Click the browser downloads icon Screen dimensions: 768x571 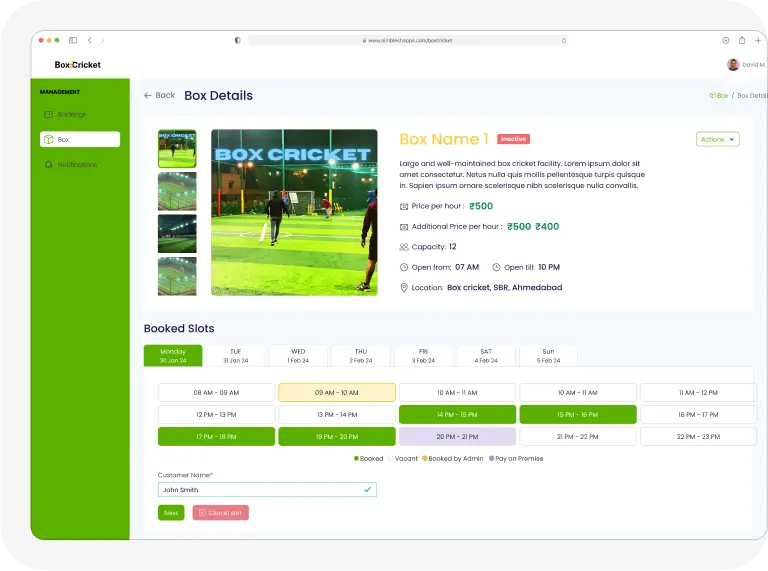click(726, 40)
